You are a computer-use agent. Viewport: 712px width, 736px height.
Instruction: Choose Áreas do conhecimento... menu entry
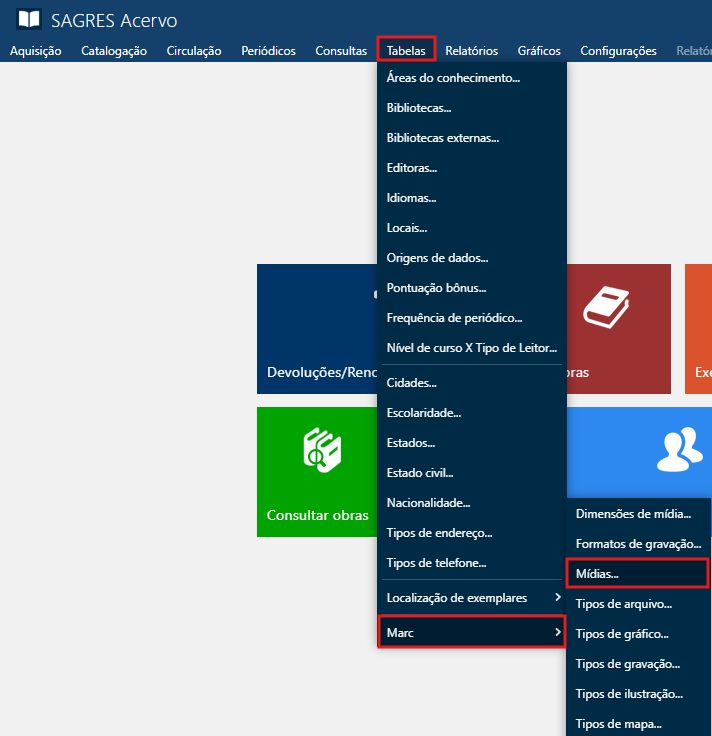453,78
